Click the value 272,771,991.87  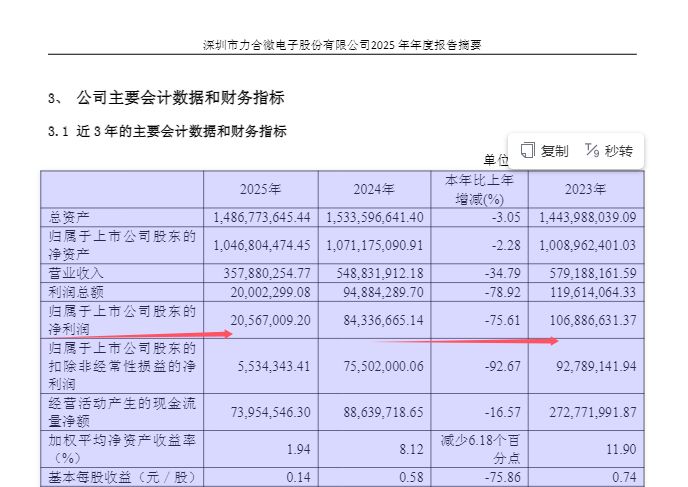[x=593, y=412]
